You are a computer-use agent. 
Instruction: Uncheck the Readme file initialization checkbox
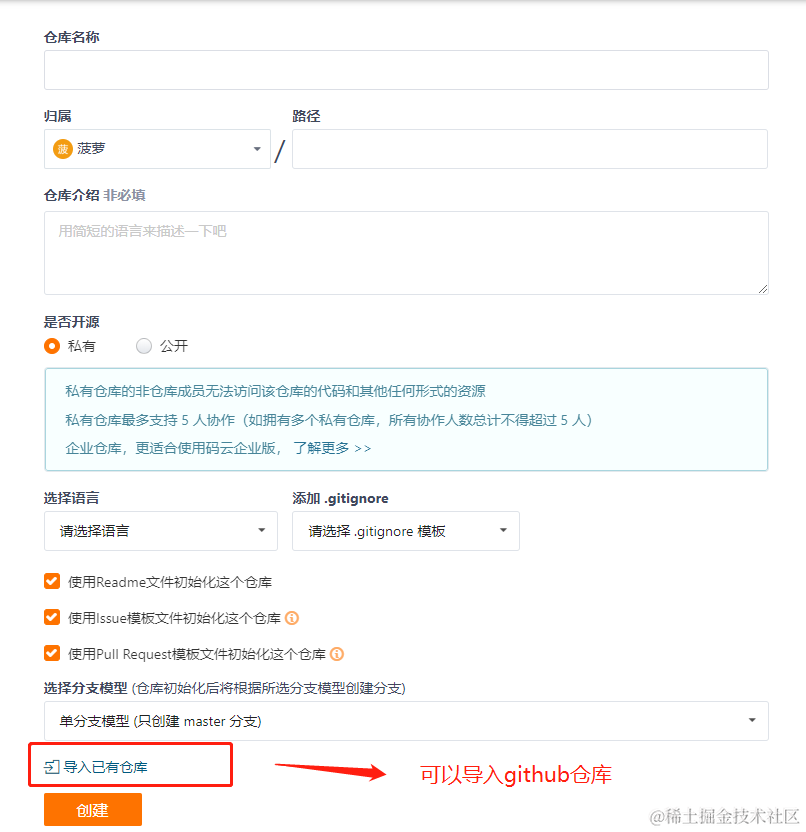pos(52,582)
